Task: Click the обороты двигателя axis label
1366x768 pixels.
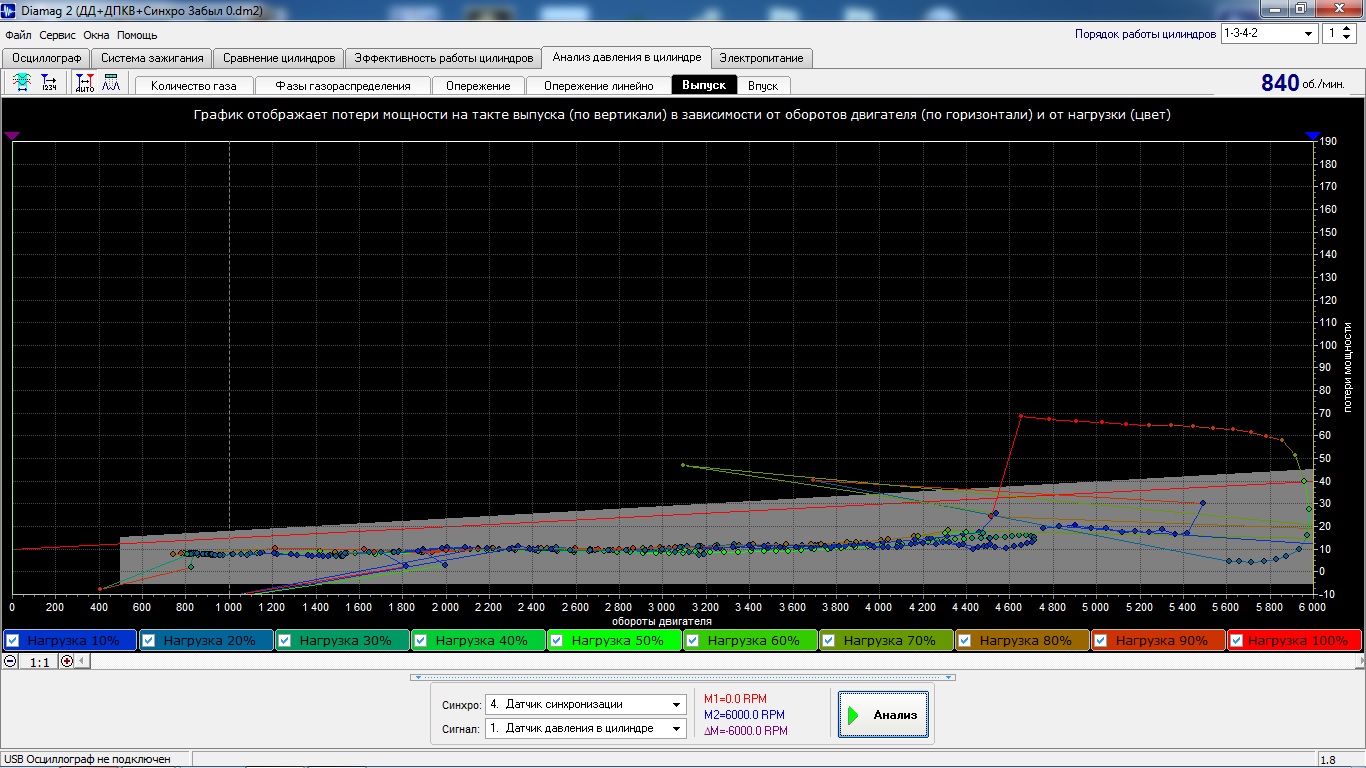Action: (662, 621)
